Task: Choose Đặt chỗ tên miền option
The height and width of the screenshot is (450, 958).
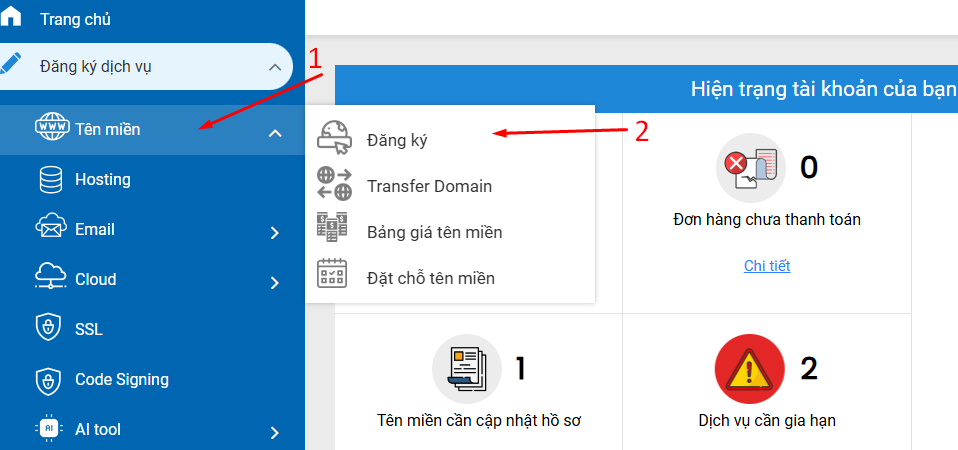Action: coord(430,278)
